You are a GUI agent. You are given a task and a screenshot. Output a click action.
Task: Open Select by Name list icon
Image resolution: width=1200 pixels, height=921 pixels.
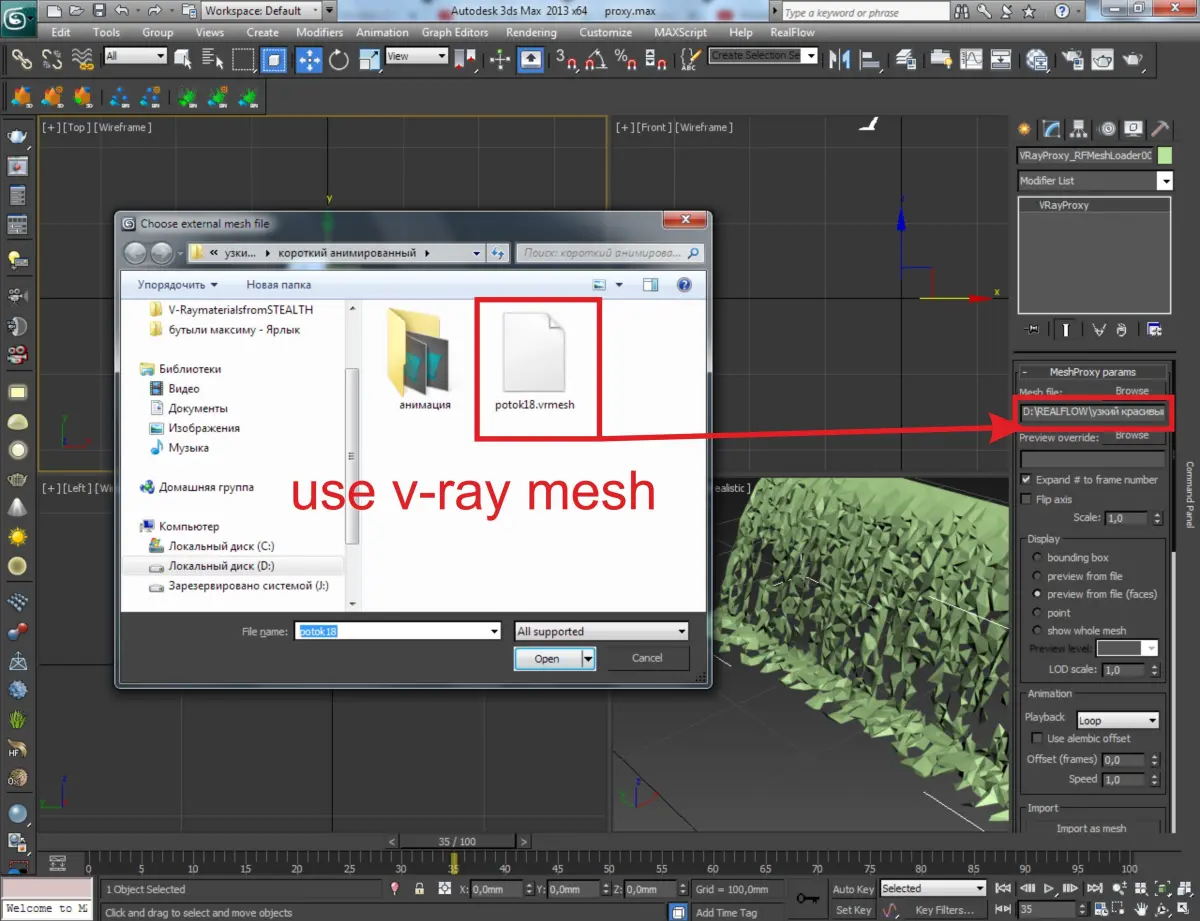[x=212, y=58]
